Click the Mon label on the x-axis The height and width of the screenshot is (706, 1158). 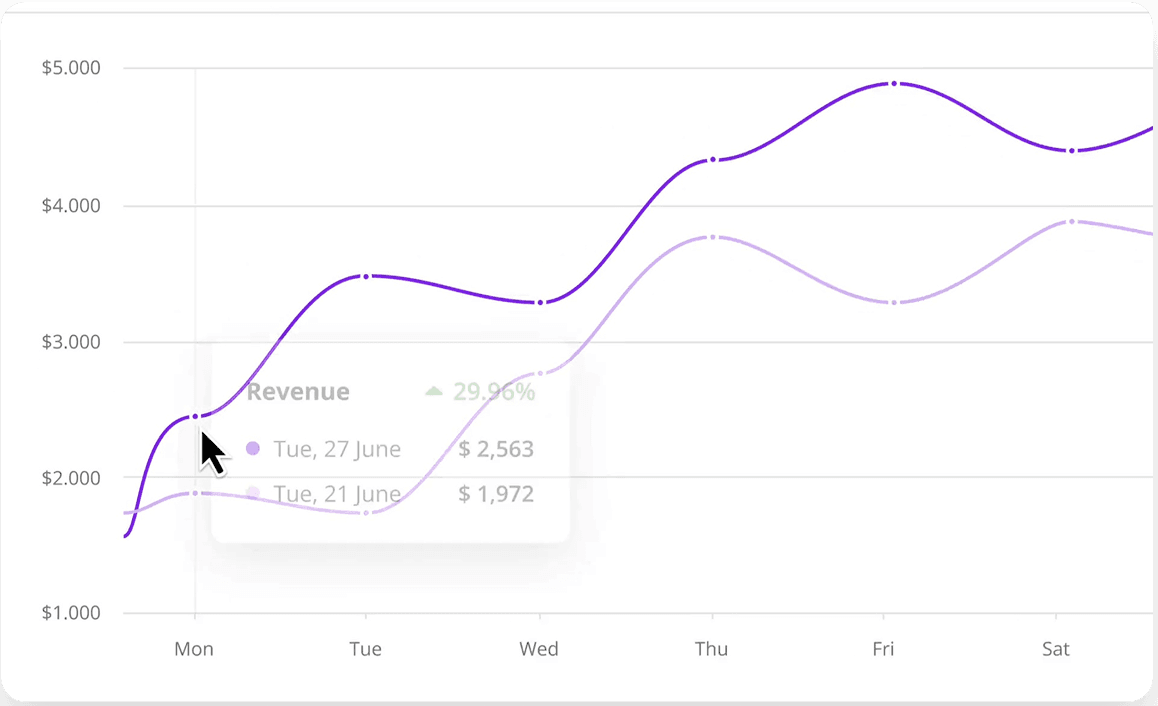194,649
